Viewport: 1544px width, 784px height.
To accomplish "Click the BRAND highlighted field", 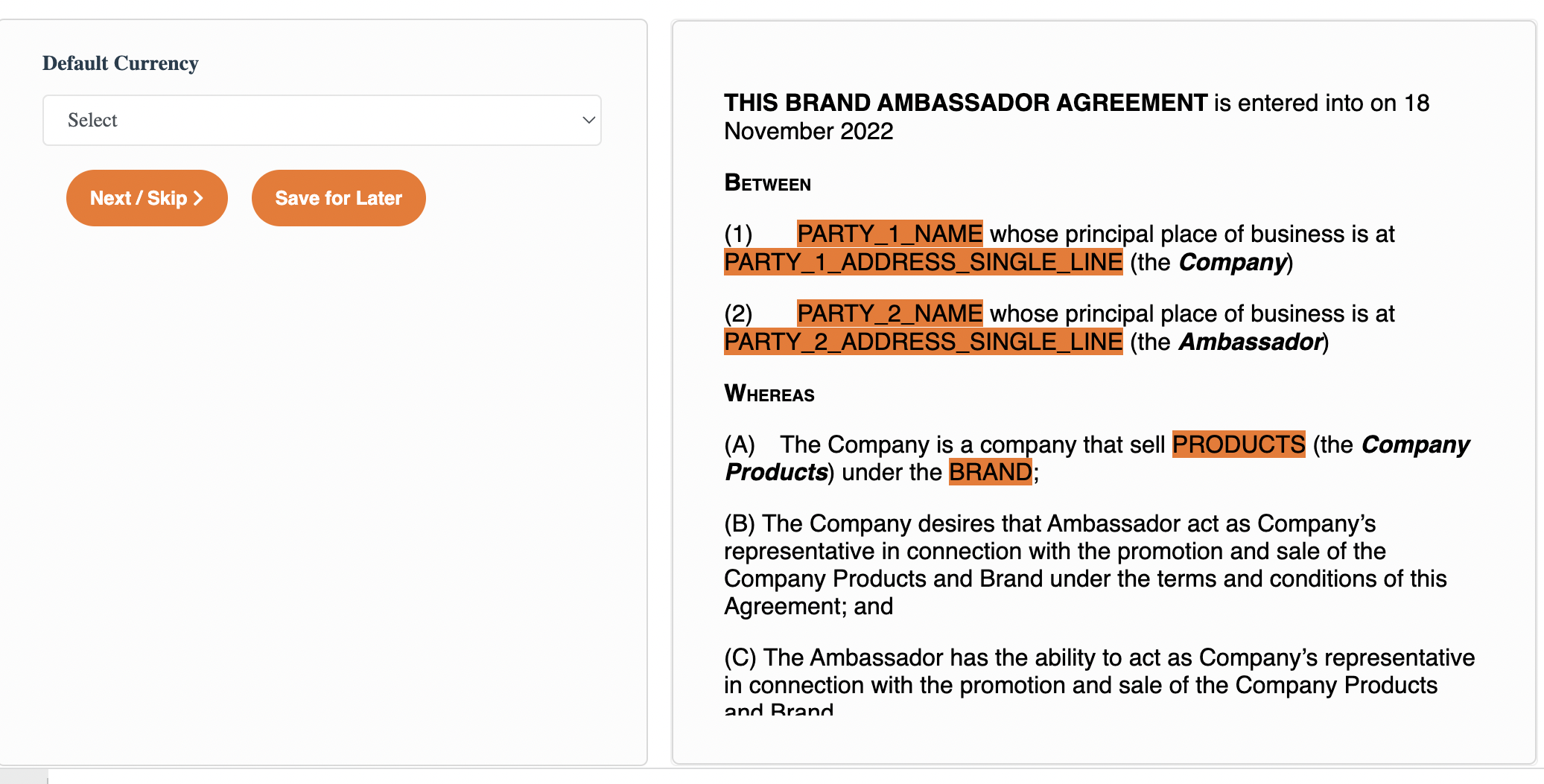I will click(991, 472).
